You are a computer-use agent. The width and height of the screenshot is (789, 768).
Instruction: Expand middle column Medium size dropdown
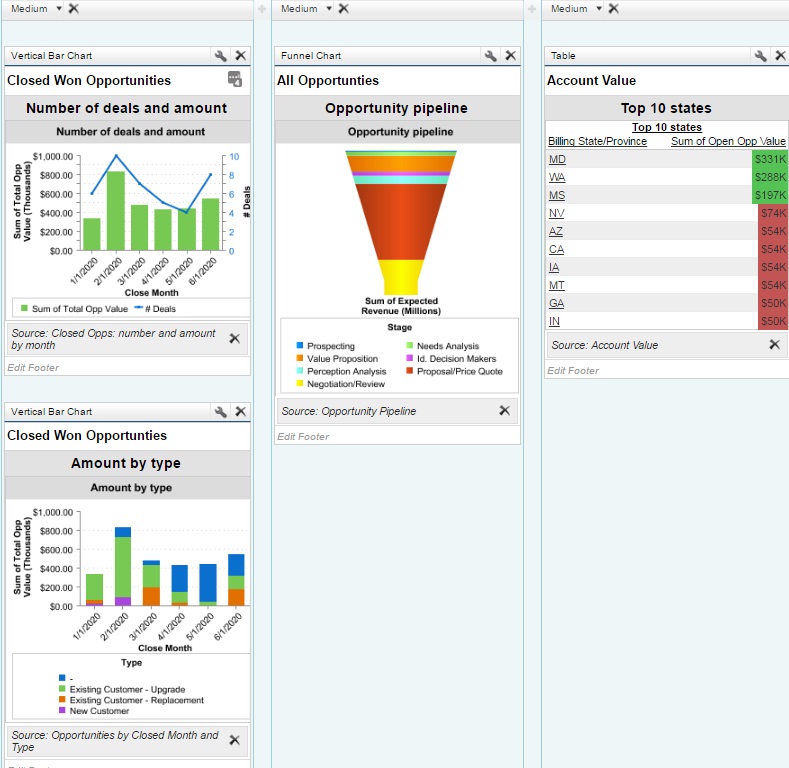coord(328,9)
